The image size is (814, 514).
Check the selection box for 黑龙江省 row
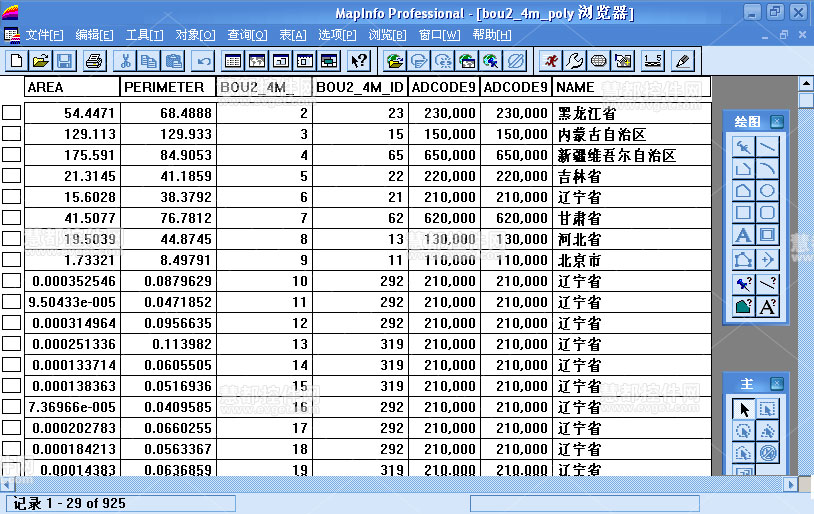coord(11,113)
